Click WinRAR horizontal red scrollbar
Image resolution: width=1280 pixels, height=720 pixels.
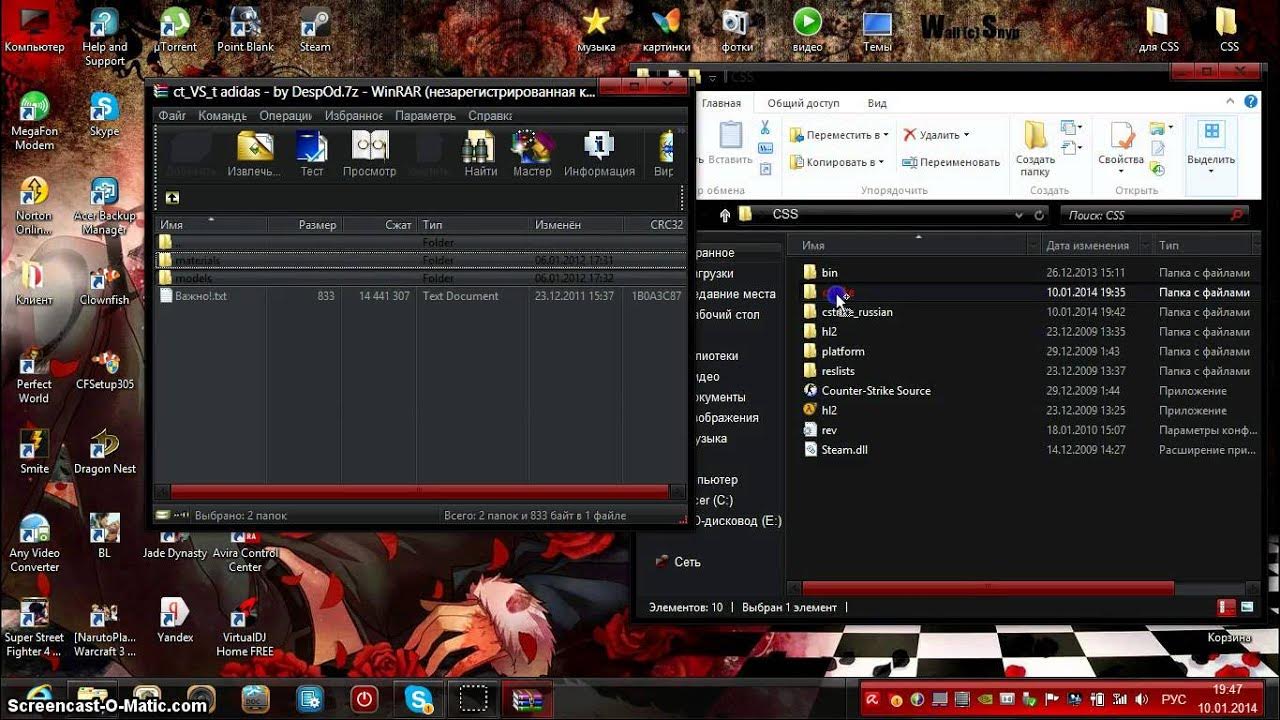(x=419, y=491)
